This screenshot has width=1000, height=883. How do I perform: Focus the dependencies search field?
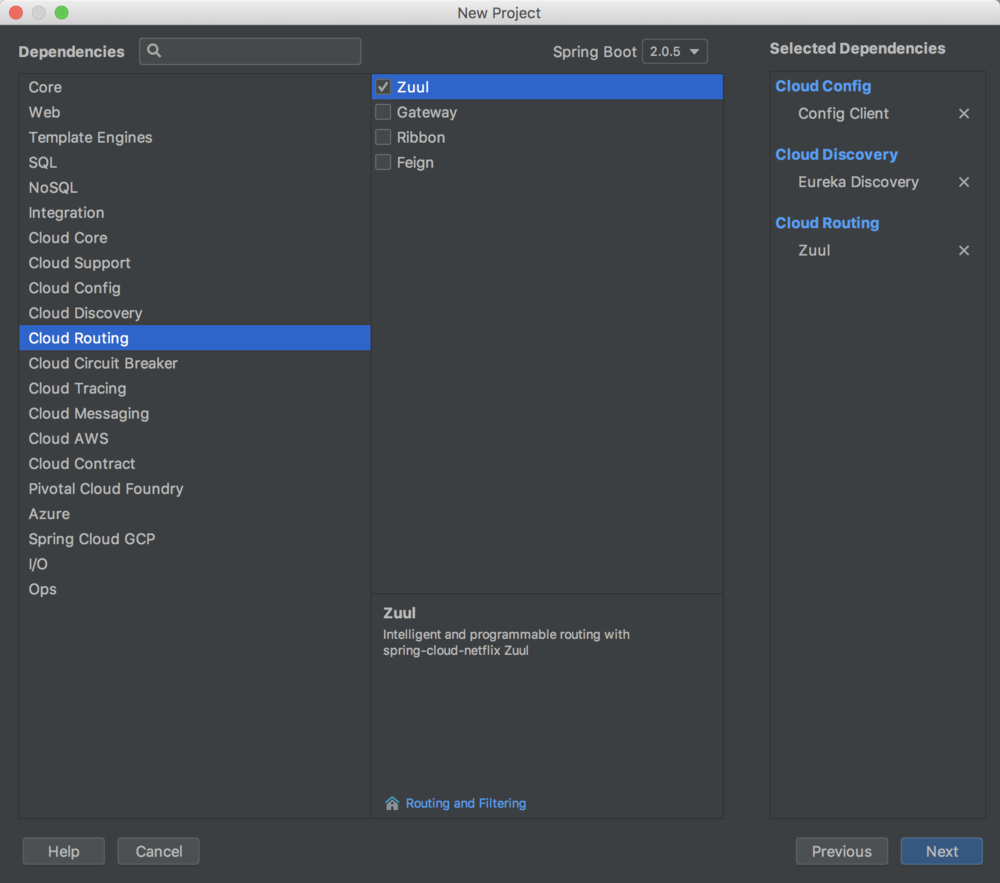[x=260, y=51]
